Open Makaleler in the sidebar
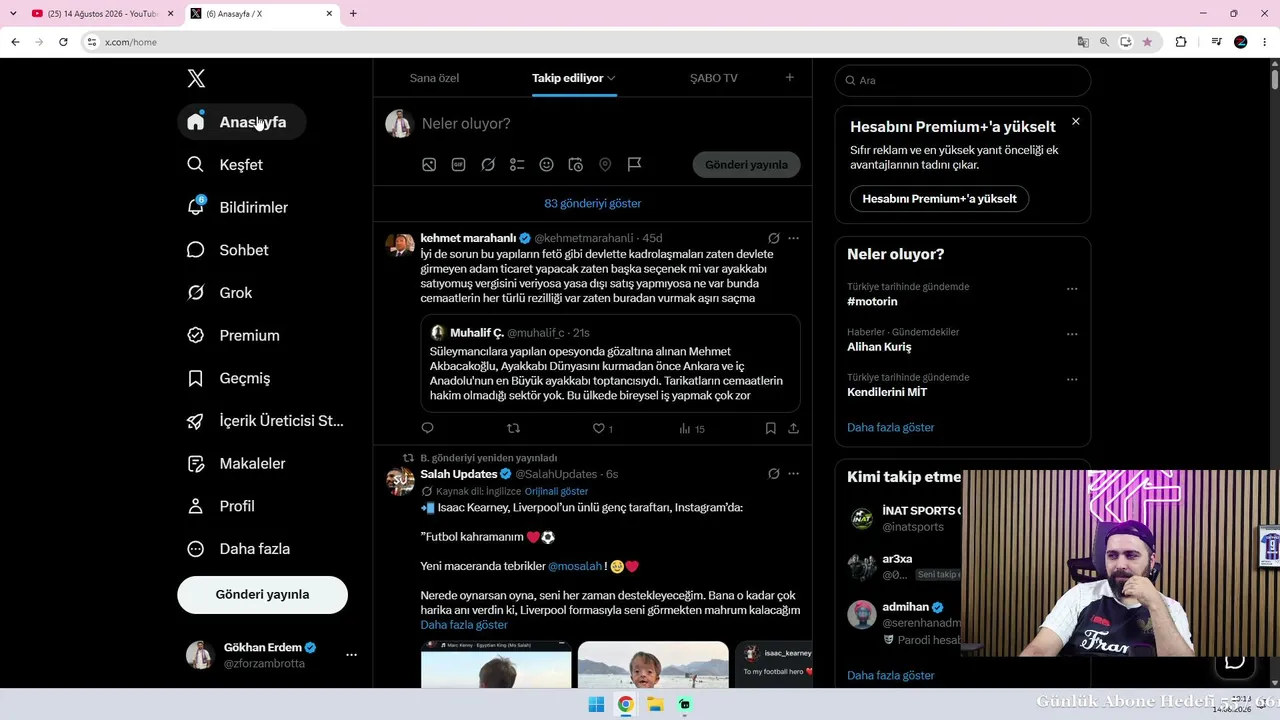1280x720 pixels. pyautogui.click(x=237, y=464)
